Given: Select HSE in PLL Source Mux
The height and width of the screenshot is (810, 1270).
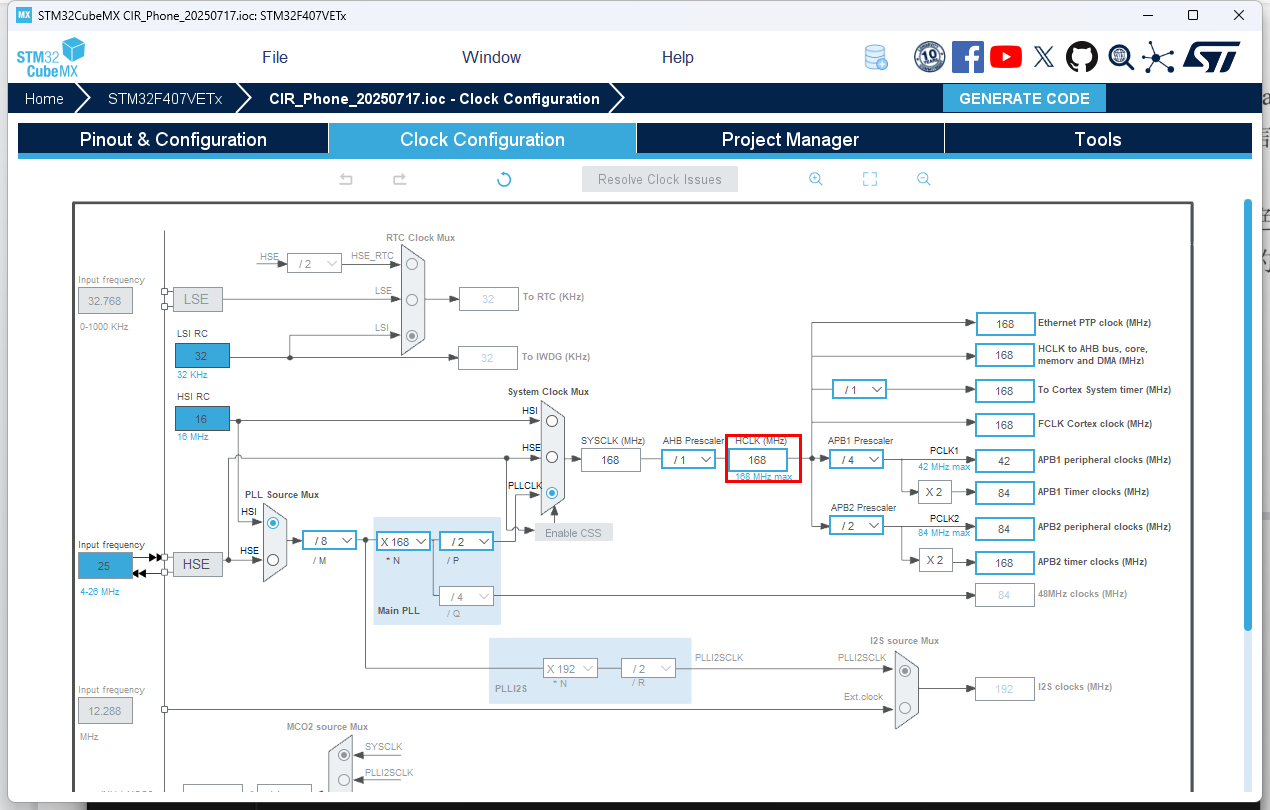Looking at the screenshot, I should pos(273,560).
